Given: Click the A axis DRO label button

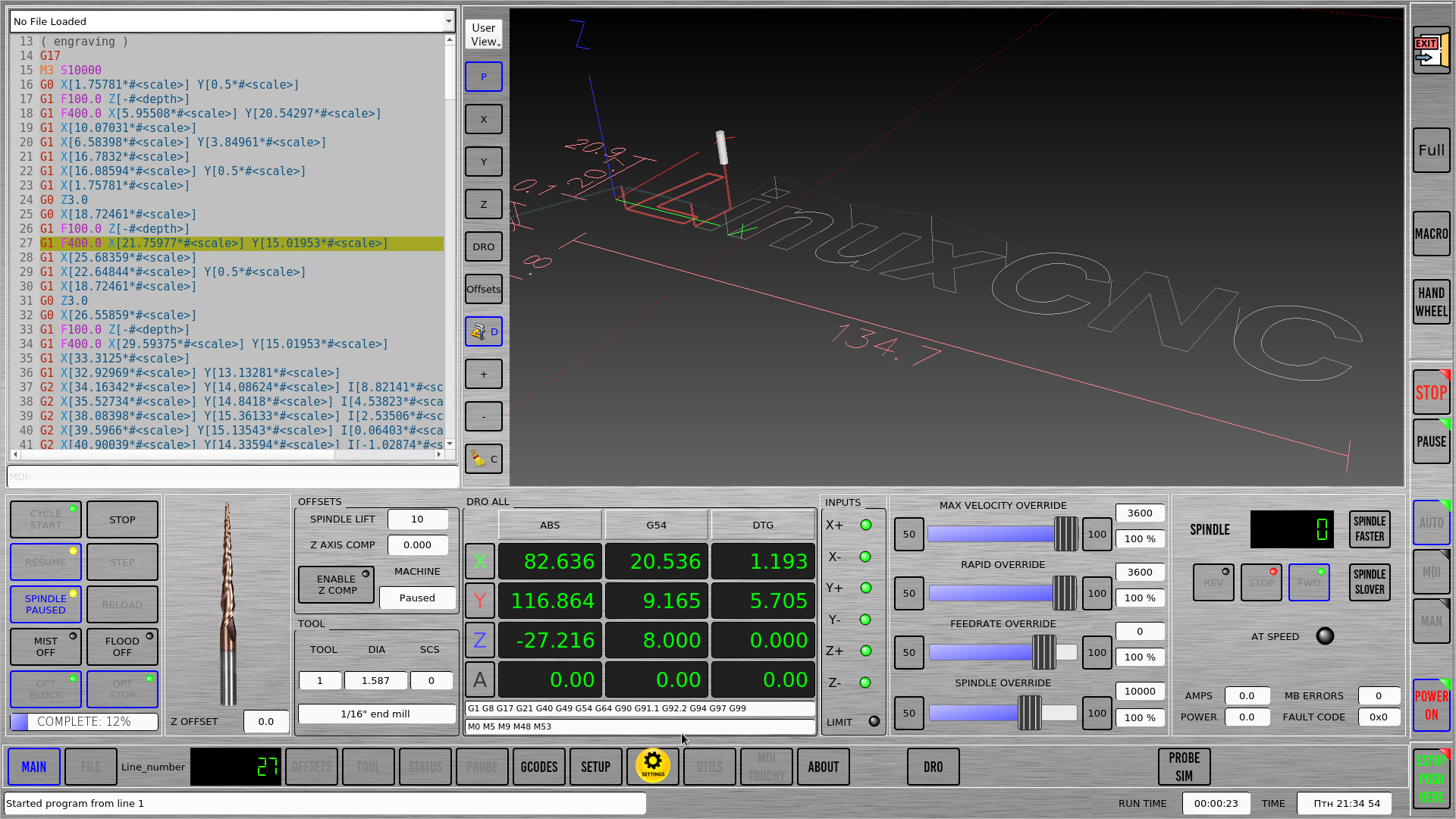Looking at the screenshot, I should [480, 679].
